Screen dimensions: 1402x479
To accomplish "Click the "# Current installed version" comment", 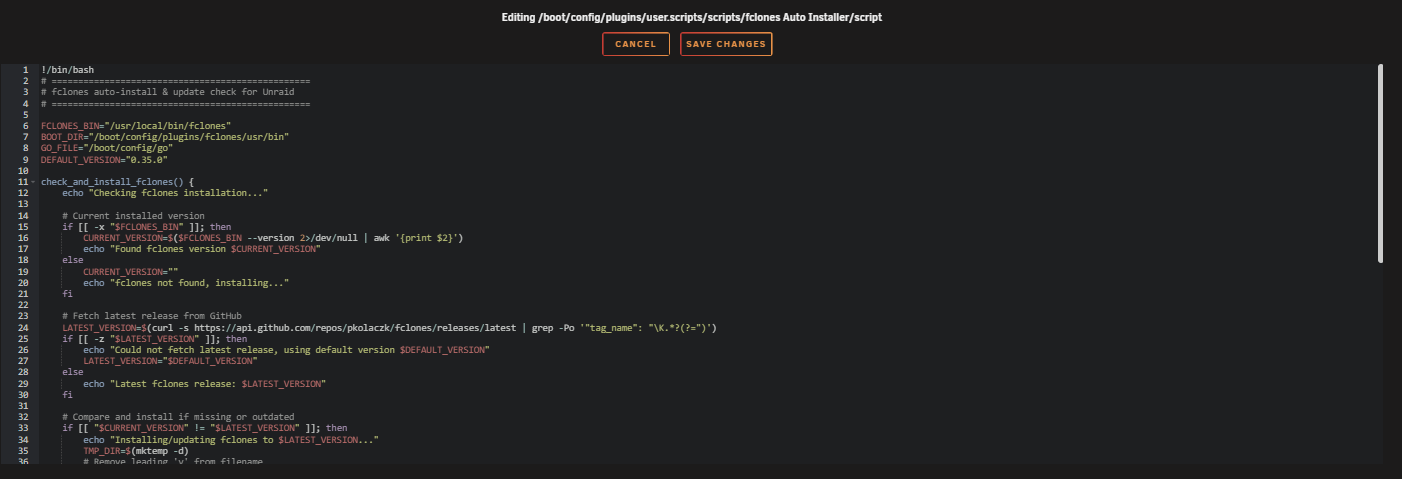I will click(133, 215).
